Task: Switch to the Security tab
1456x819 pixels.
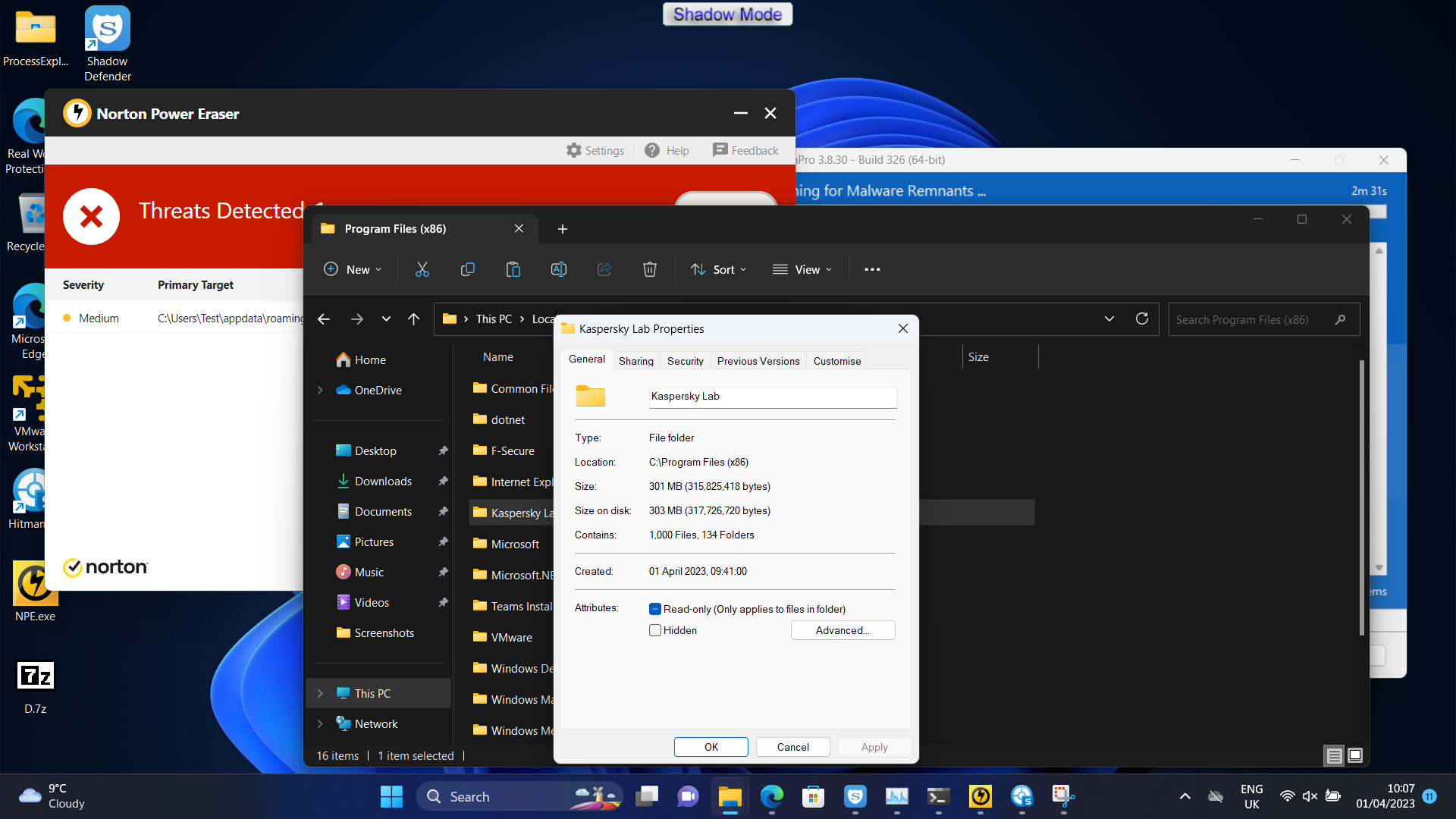Action: tap(685, 361)
